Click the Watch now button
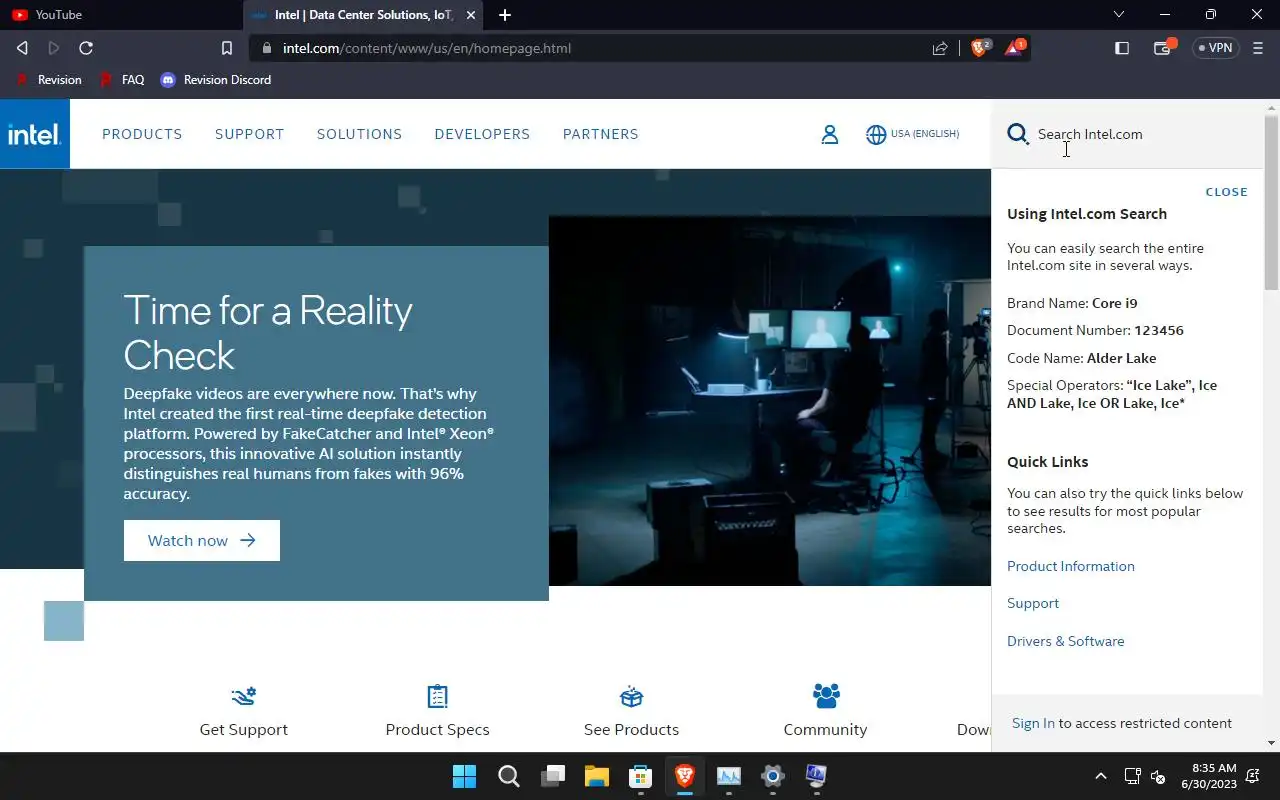Screen dimensions: 1280x800 [x=202, y=541]
